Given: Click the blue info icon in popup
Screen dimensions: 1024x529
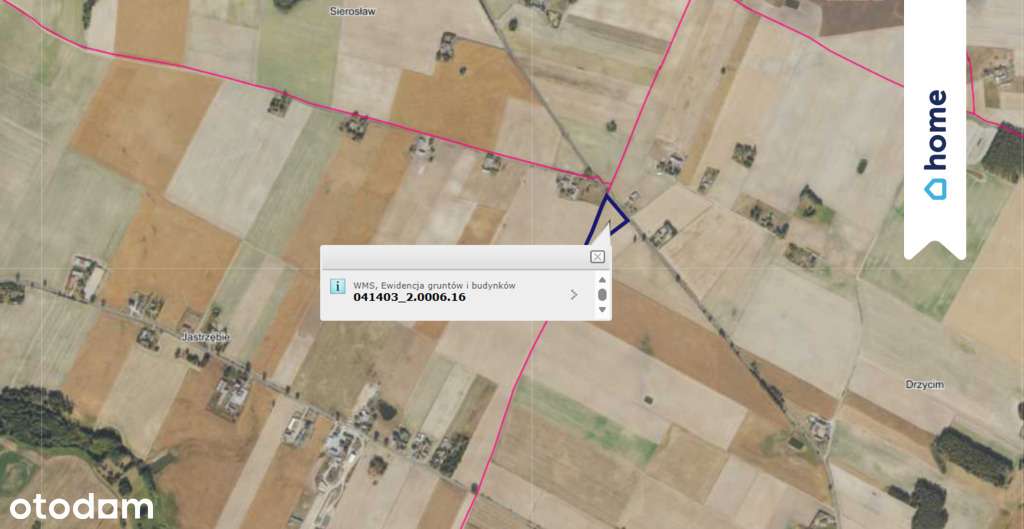Looking at the screenshot, I should pos(338,286).
